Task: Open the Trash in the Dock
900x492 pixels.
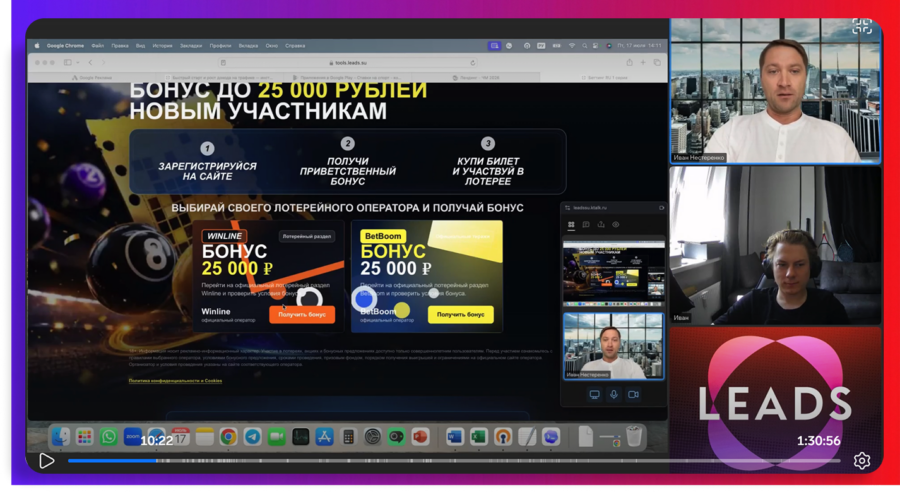Action: point(634,436)
